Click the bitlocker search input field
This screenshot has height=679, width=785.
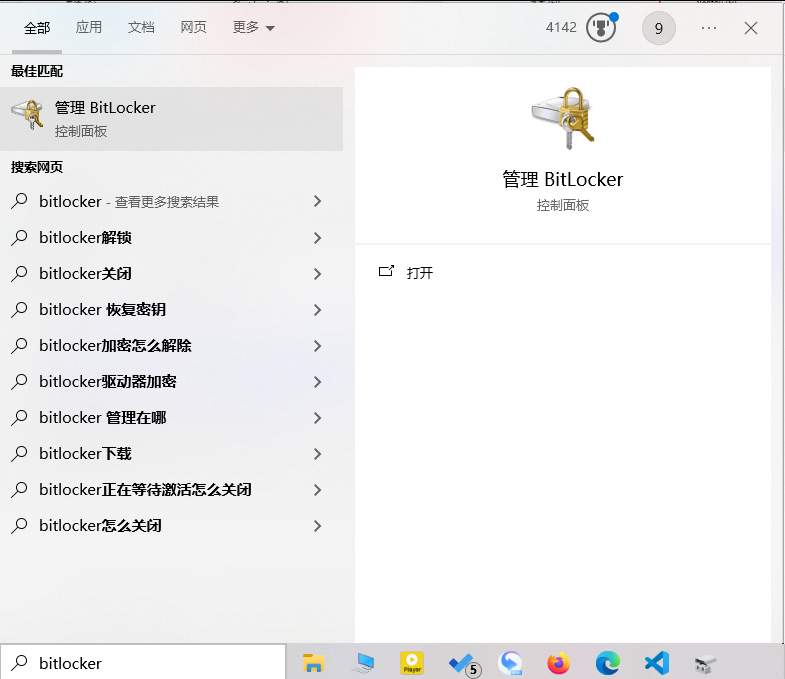pos(143,662)
